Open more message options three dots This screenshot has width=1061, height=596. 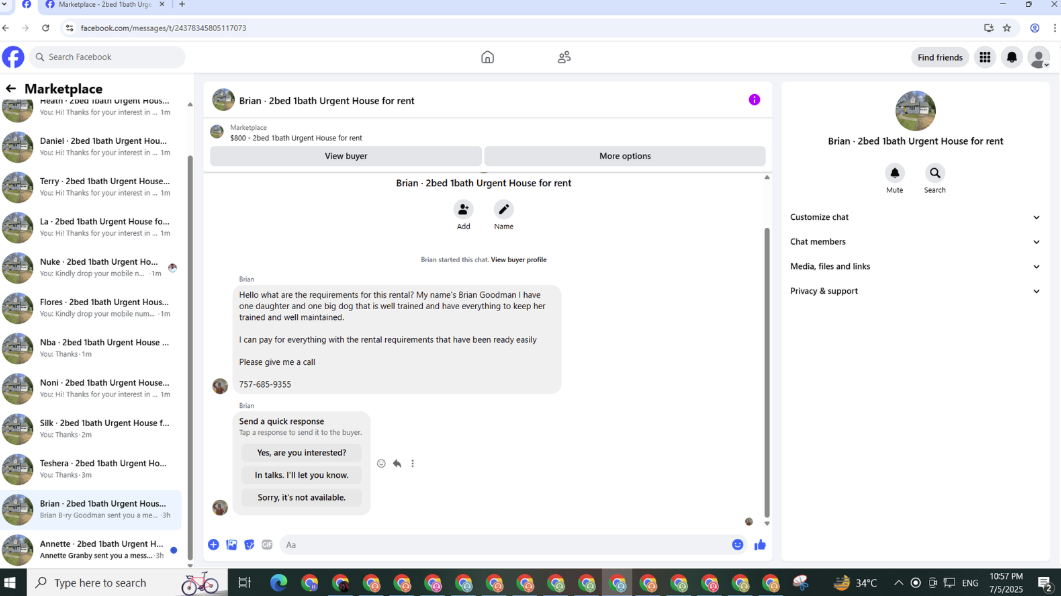413,463
